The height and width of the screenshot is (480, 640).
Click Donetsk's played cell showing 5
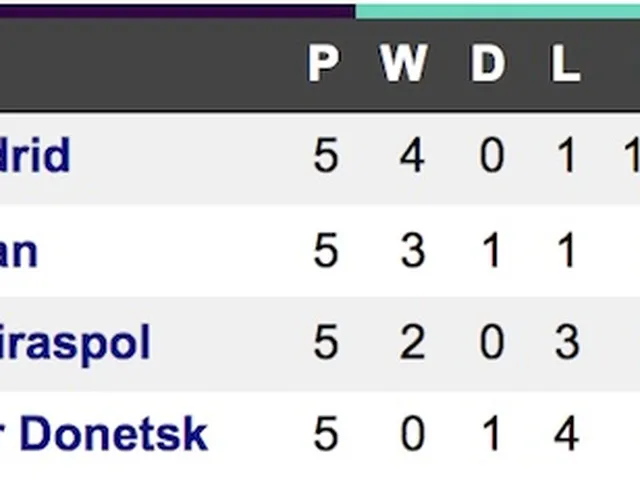pos(325,435)
